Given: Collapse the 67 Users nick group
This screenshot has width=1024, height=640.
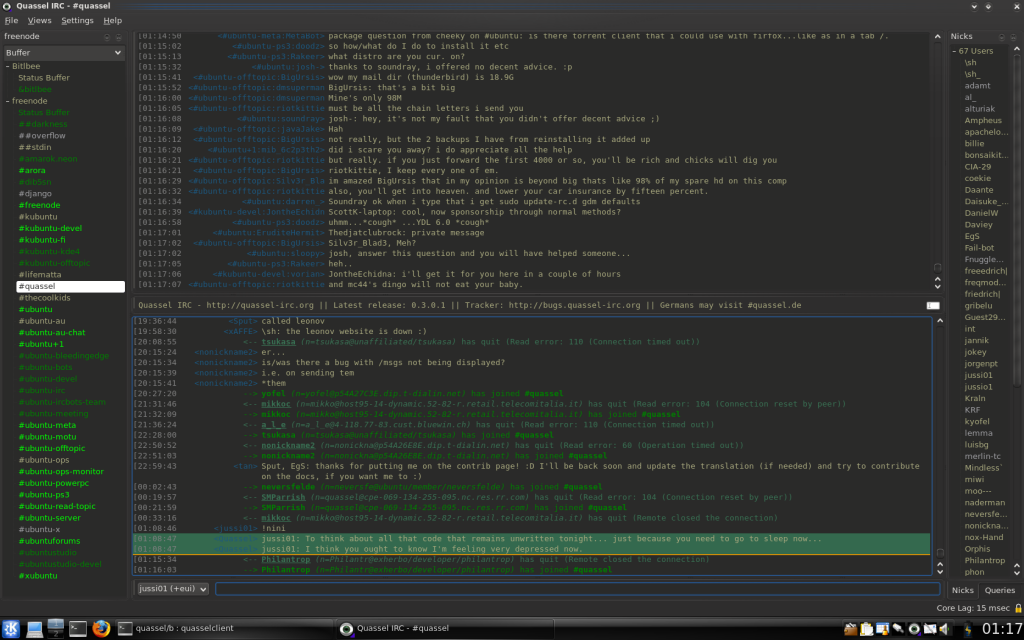Looking at the screenshot, I should pyautogui.click(x=953, y=51).
